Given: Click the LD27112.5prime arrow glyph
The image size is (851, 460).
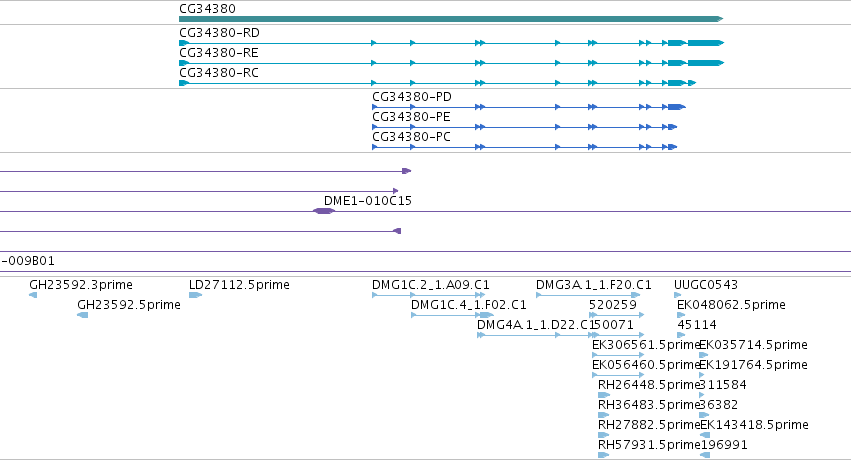Looking at the screenshot, I should 195,295.
